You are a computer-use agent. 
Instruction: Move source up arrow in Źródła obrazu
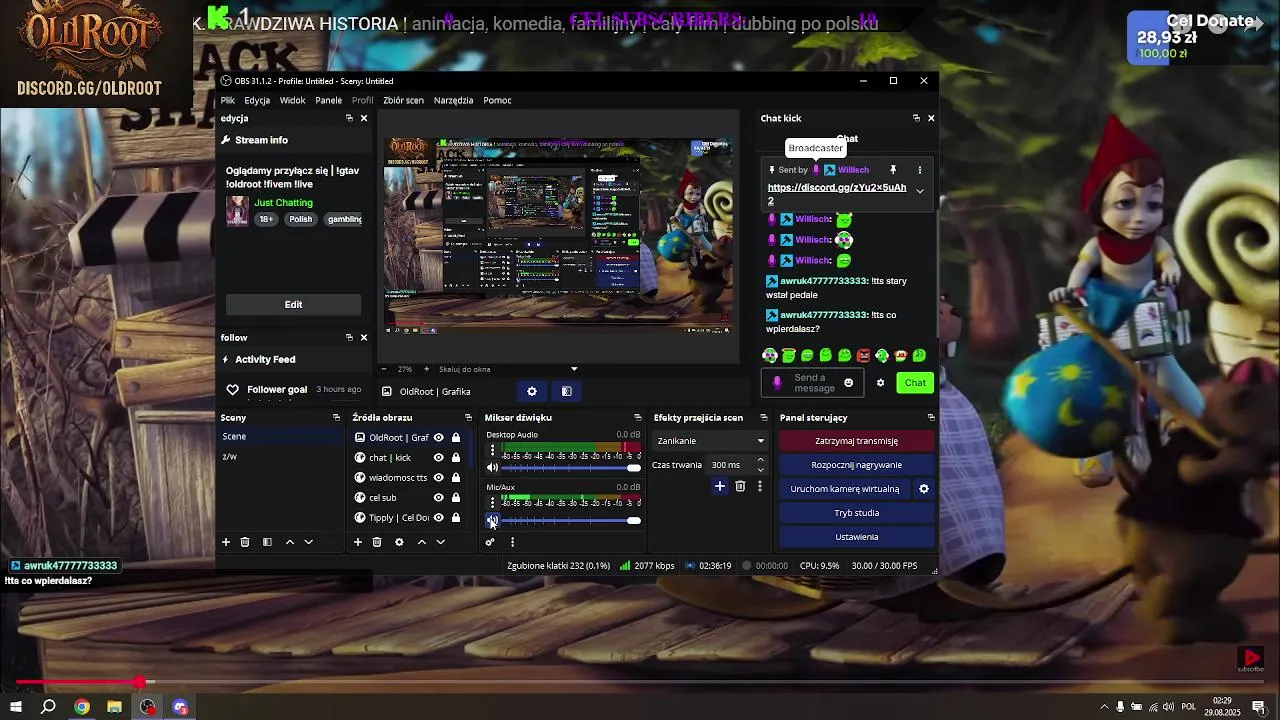pyautogui.click(x=422, y=542)
